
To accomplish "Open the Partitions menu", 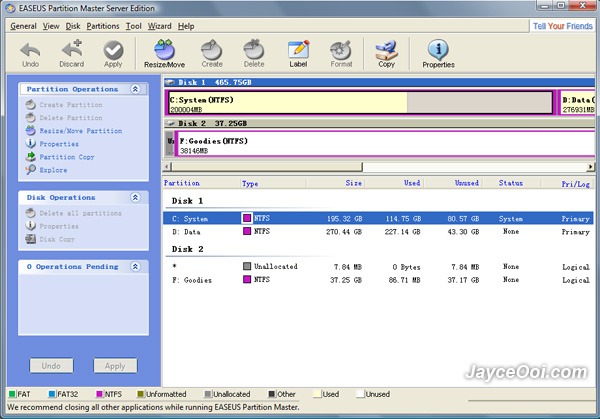I will point(103,26).
